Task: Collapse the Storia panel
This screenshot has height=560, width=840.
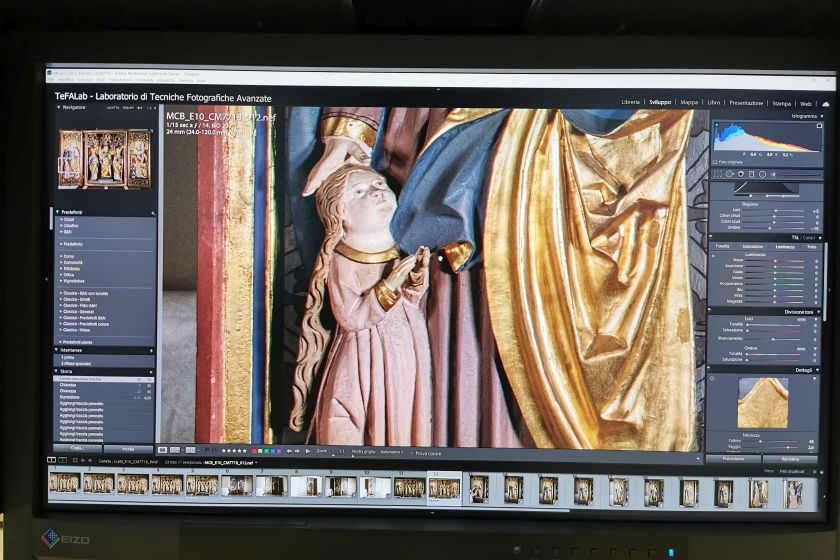Action: [56, 371]
